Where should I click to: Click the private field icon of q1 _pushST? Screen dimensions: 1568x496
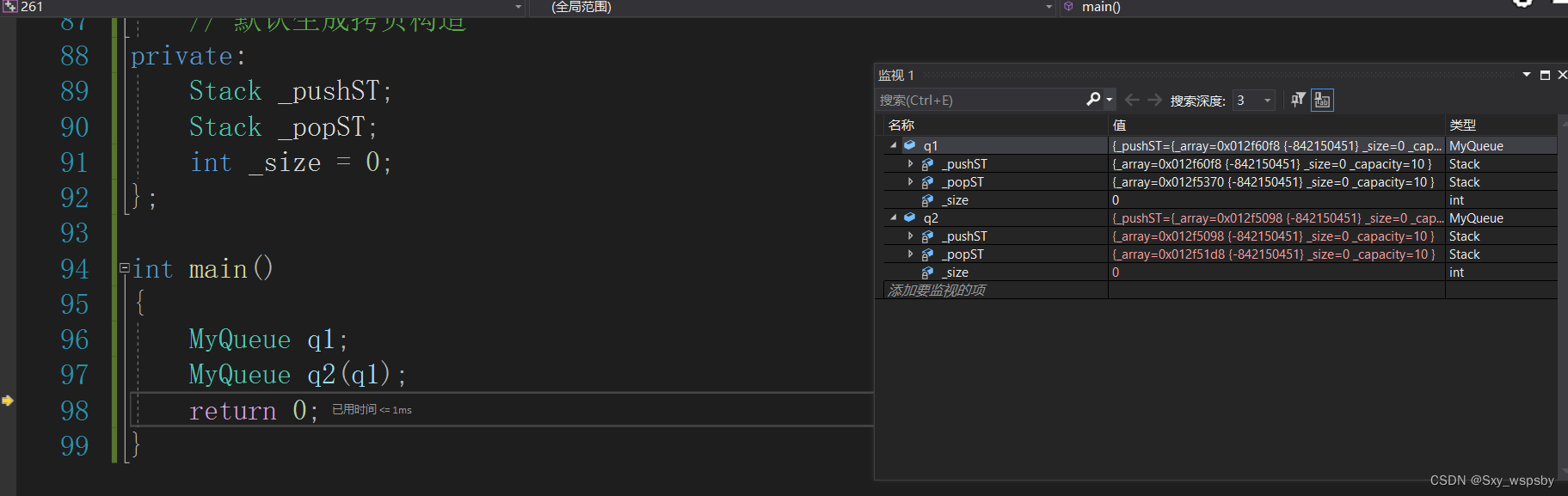[x=927, y=164]
